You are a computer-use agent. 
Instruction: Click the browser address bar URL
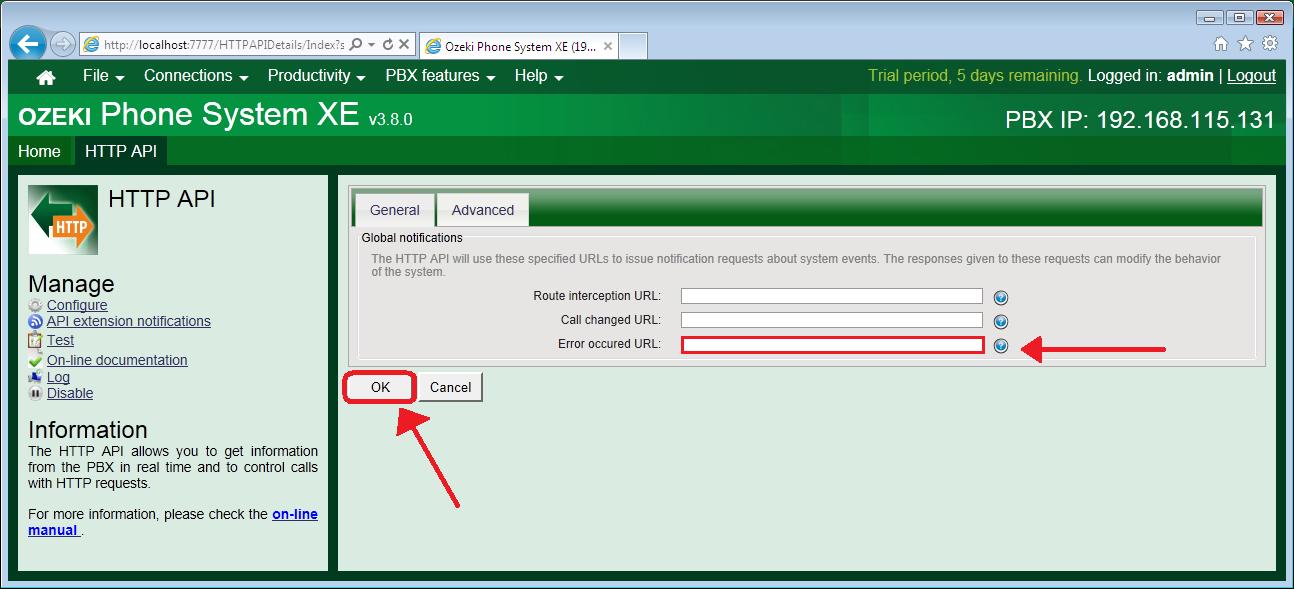tap(223, 45)
